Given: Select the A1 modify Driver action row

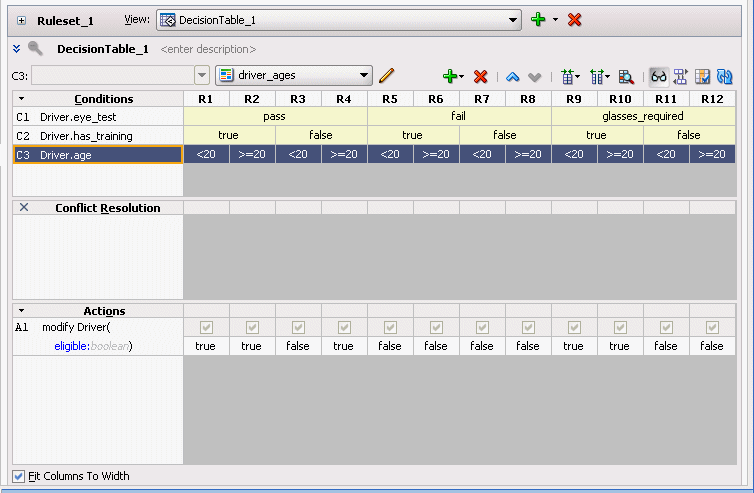Looking at the screenshot, I should pos(98,328).
